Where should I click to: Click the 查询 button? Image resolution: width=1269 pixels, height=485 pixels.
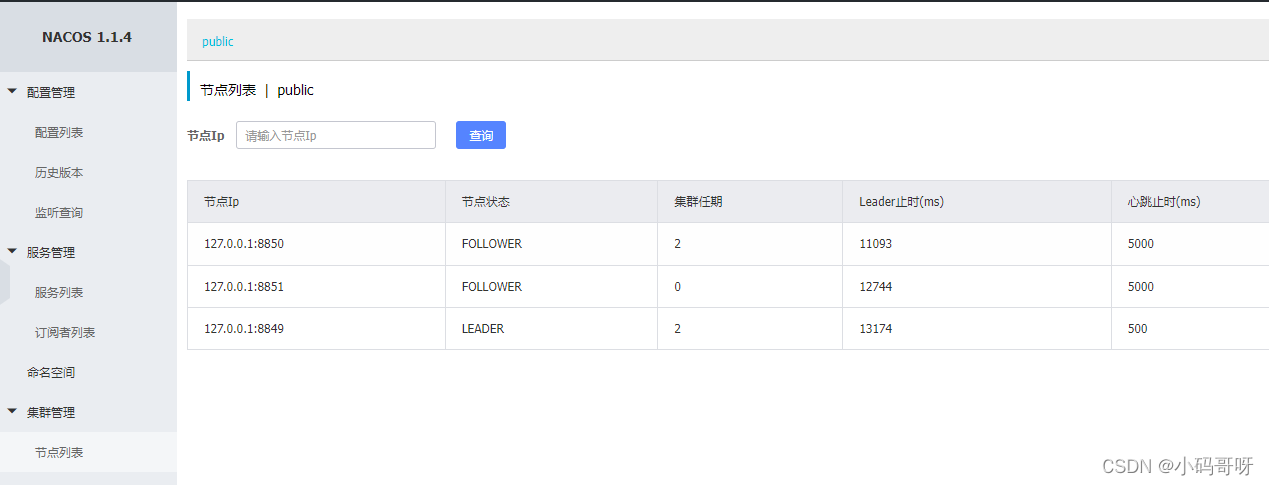(x=481, y=135)
